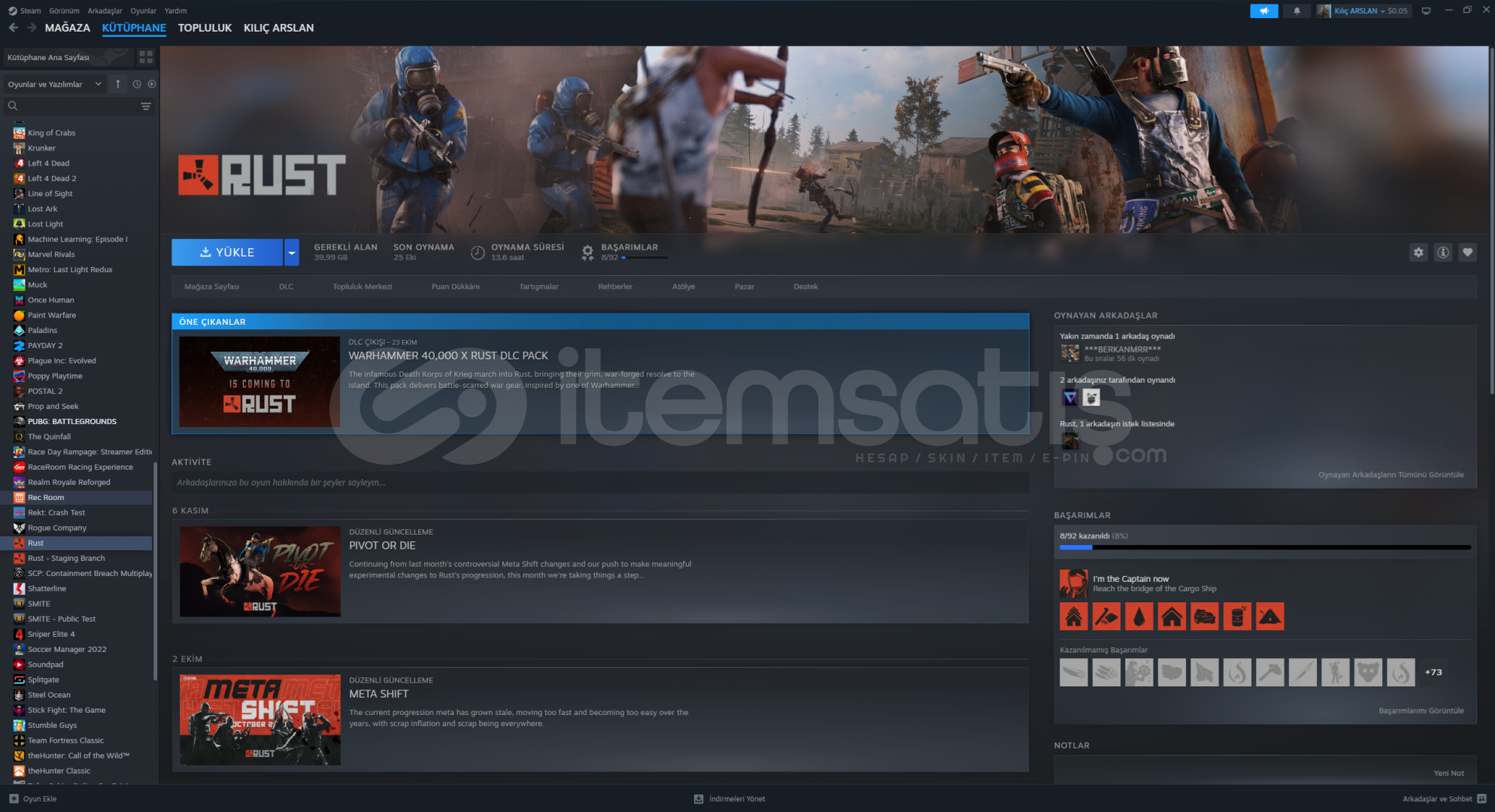Toggle show ready-to-play games only
The width and height of the screenshot is (1495, 812).
point(152,84)
